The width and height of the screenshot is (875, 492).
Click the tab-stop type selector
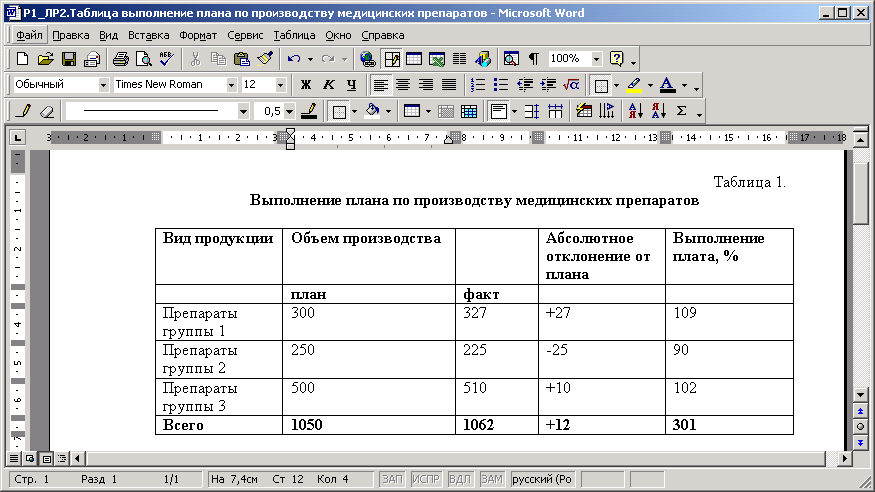[17, 137]
